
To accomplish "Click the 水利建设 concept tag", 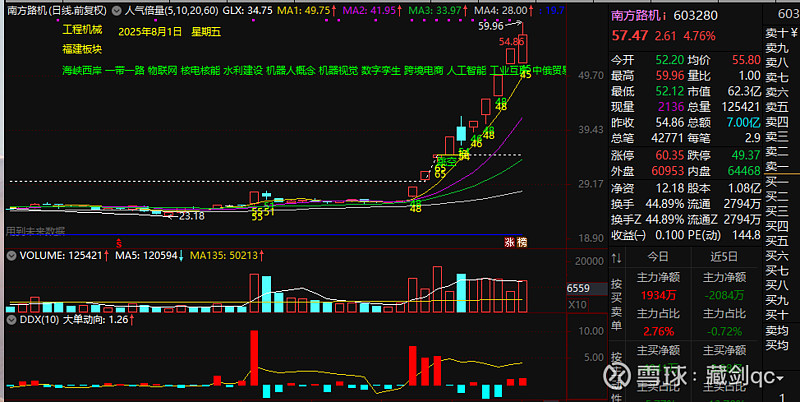I will click(x=243, y=70).
